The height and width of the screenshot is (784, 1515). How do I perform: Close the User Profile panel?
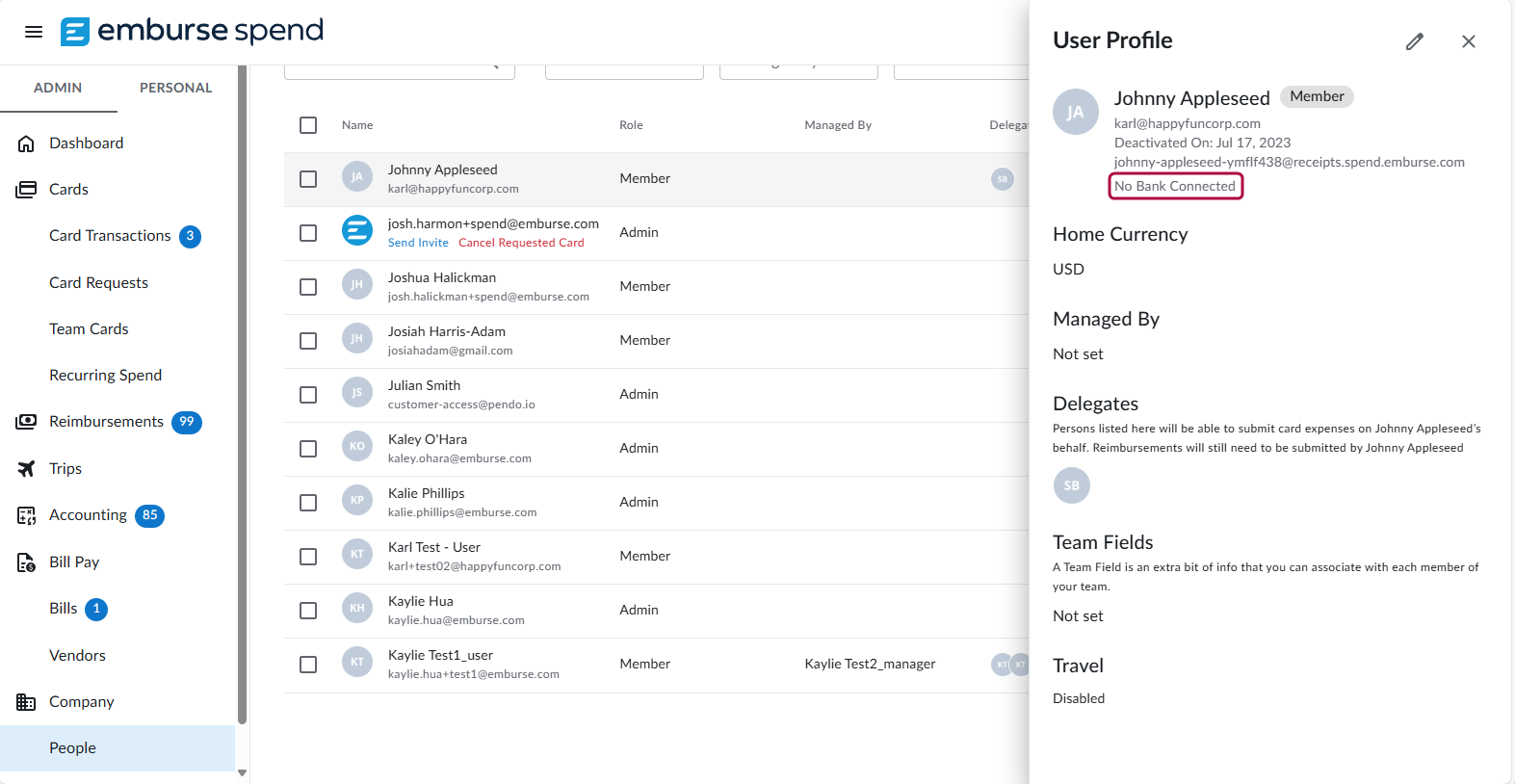click(1469, 41)
